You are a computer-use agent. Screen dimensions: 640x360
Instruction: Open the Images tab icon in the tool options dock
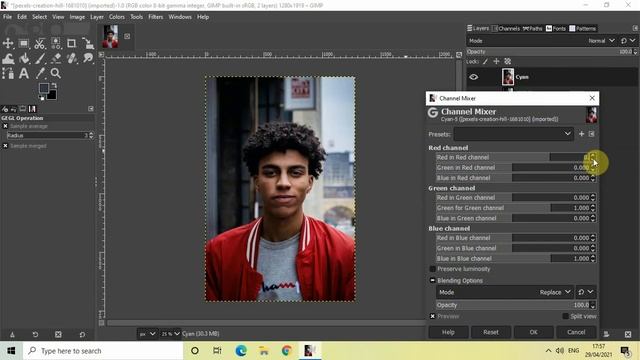pyautogui.click(x=32, y=109)
